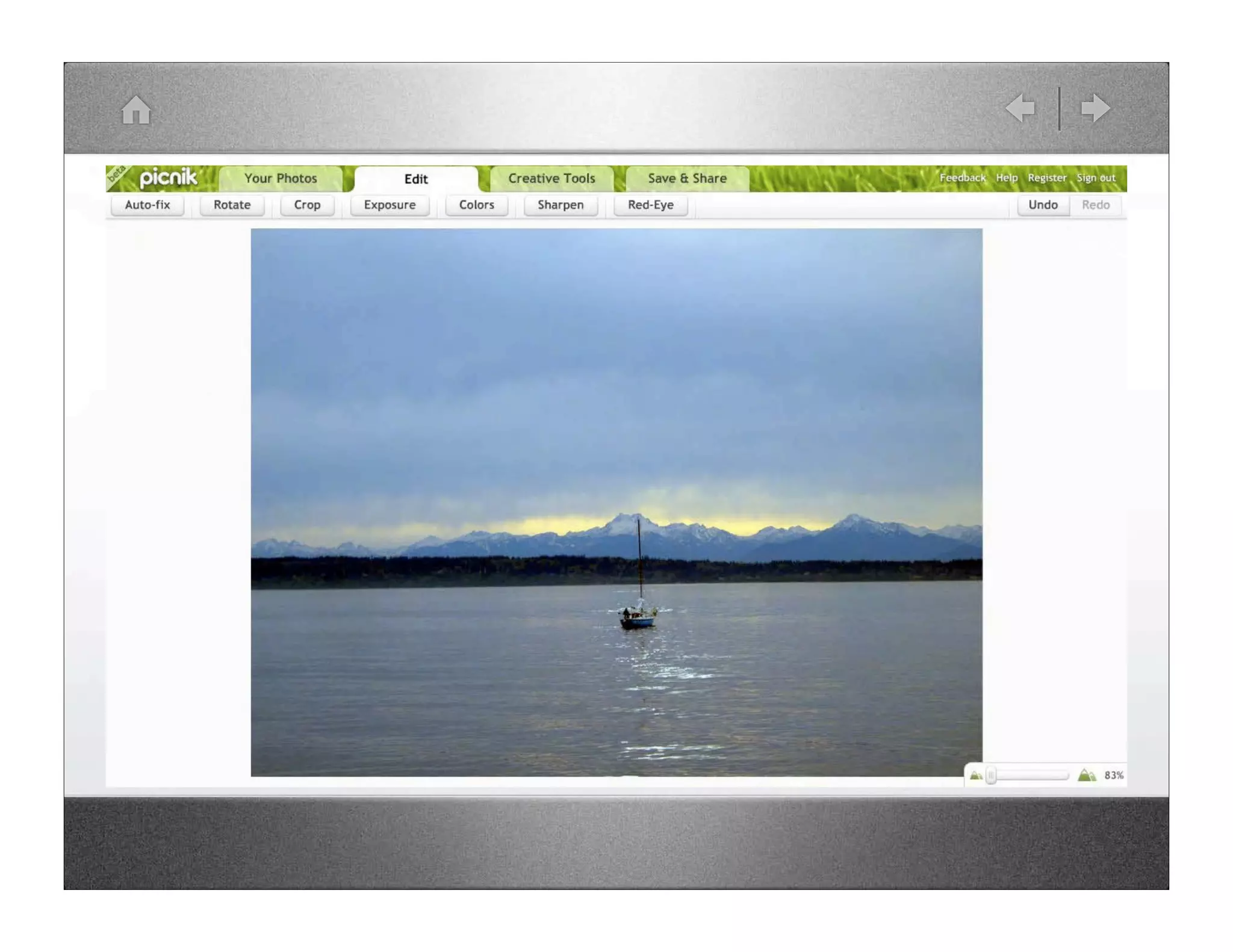Image resolution: width=1233 pixels, height=952 pixels.
Task: Switch to the Creative Tools tab
Action: (551, 179)
